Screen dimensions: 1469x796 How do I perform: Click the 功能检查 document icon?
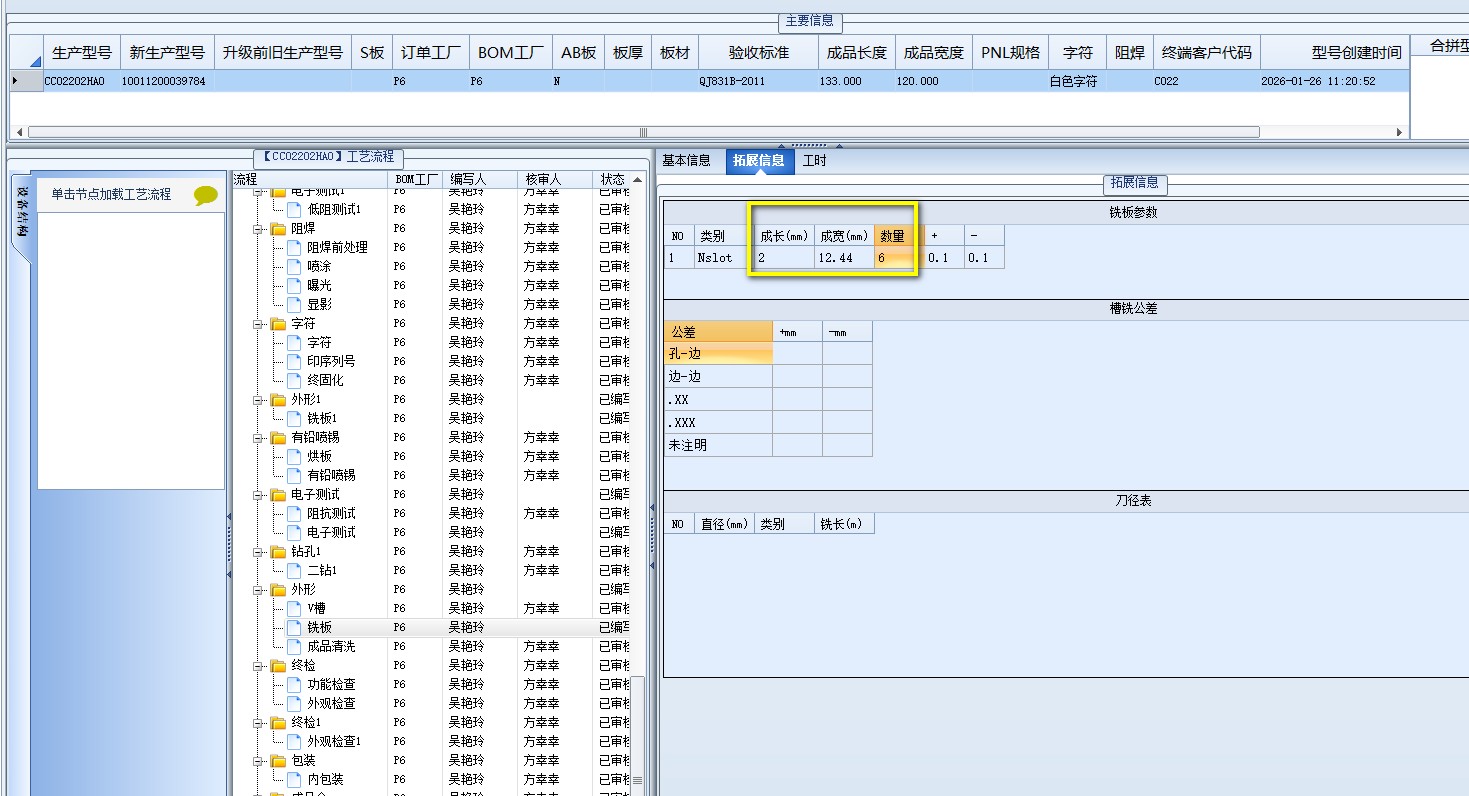(294, 685)
